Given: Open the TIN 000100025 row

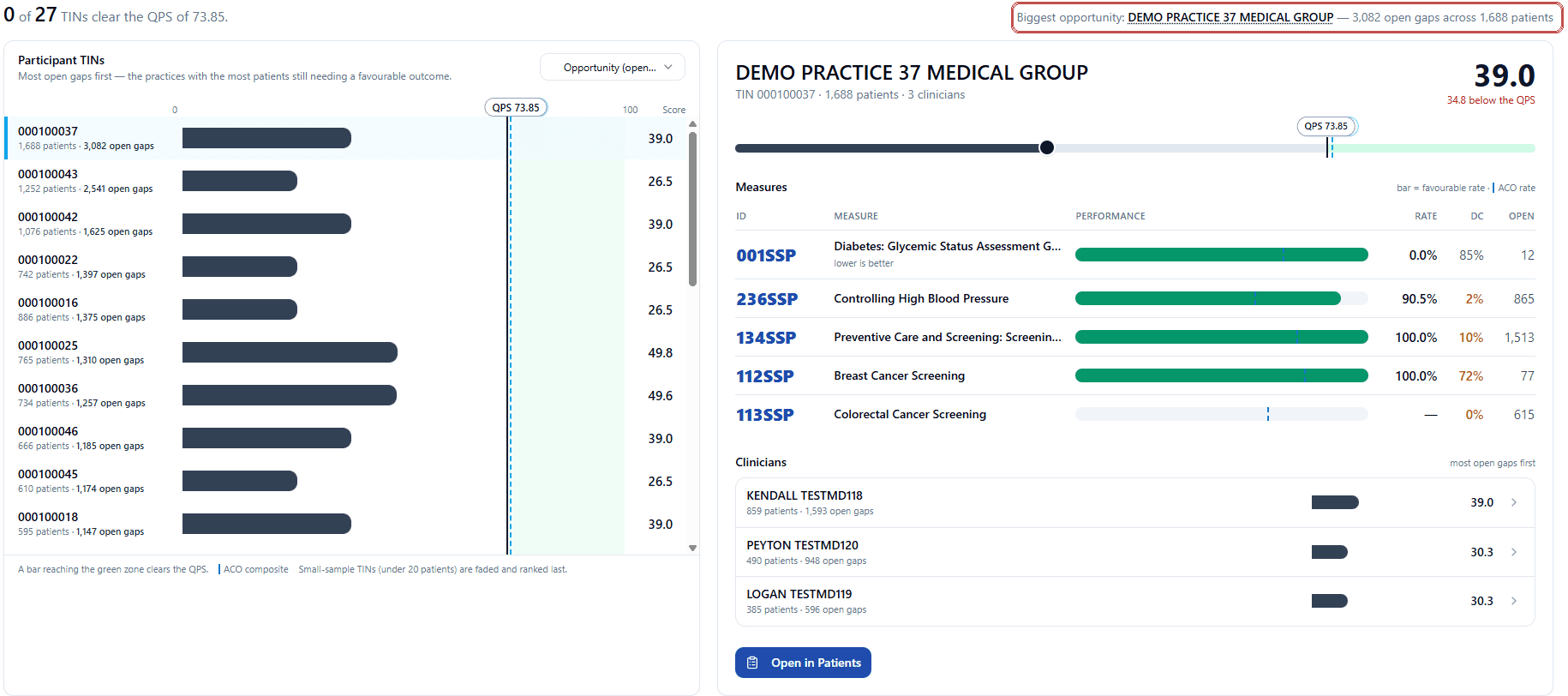Looking at the screenshot, I should coord(345,352).
